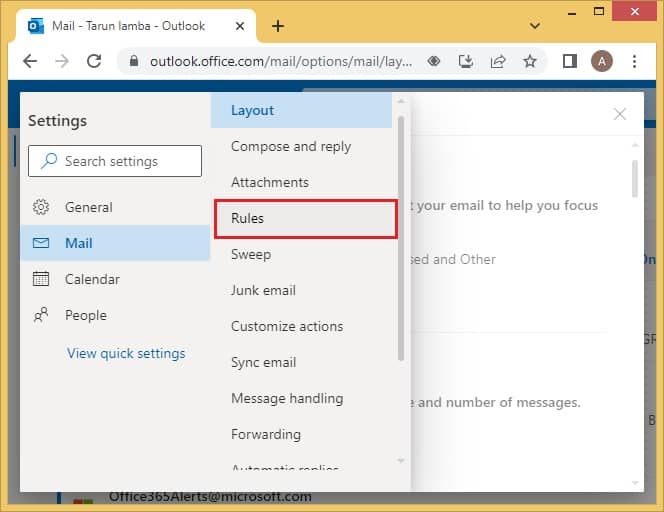
Task: Close the Outlook Mail tab
Action: (x=240, y=26)
